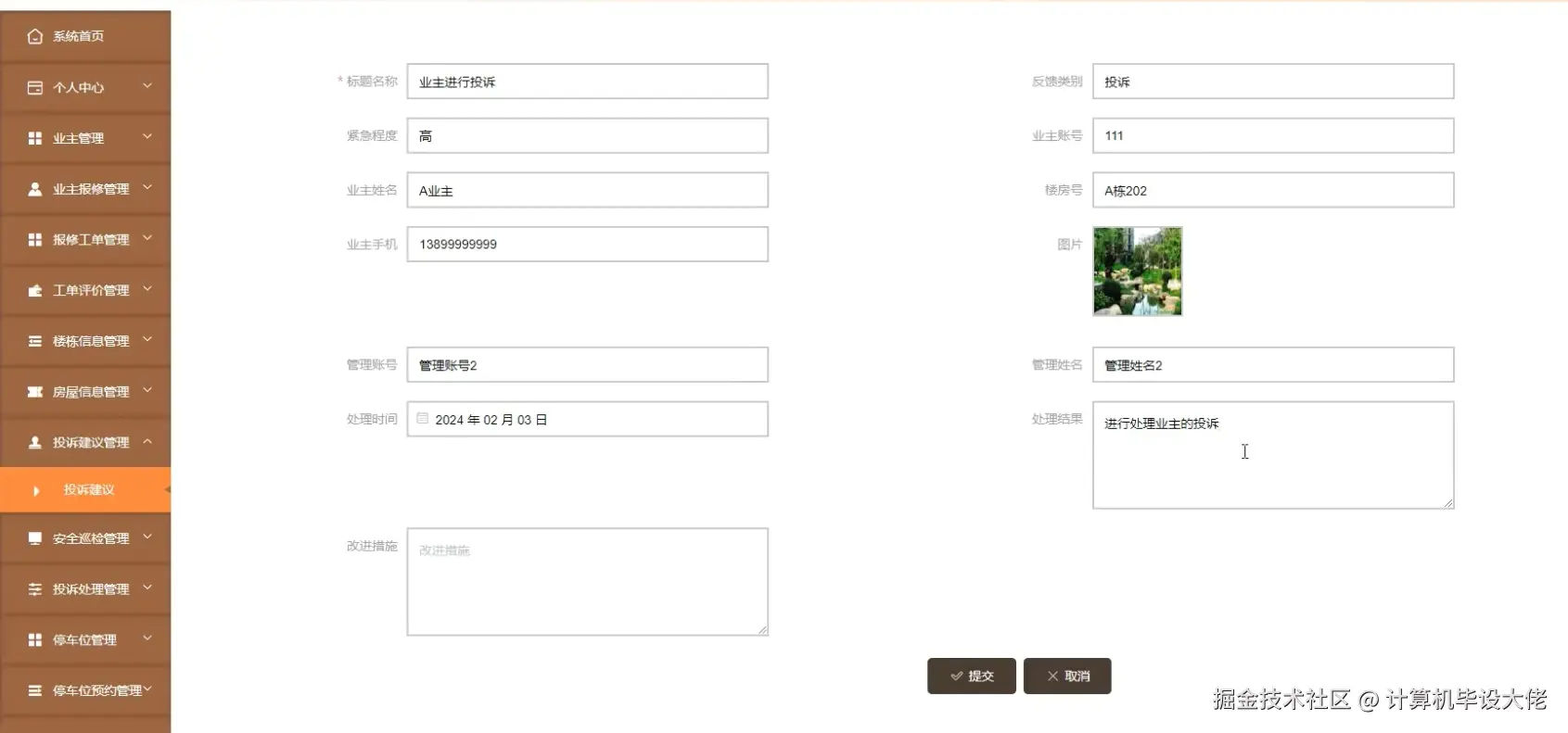Click into the 处理结果 text area
The height and width of the screenshot is (733, 1568).
point(1273,455)
